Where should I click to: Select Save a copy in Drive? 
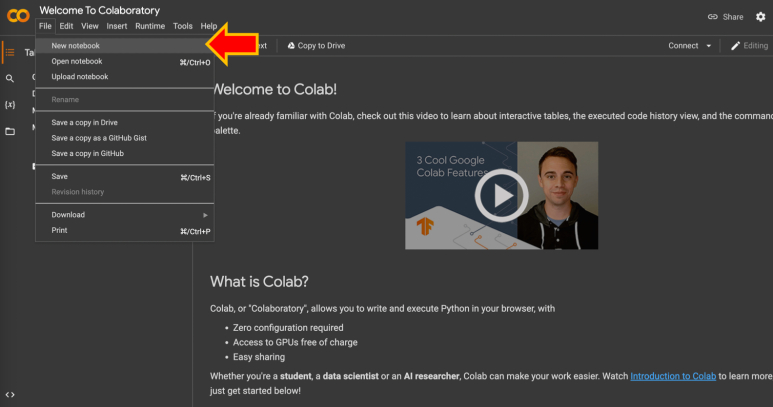point(85,123)
